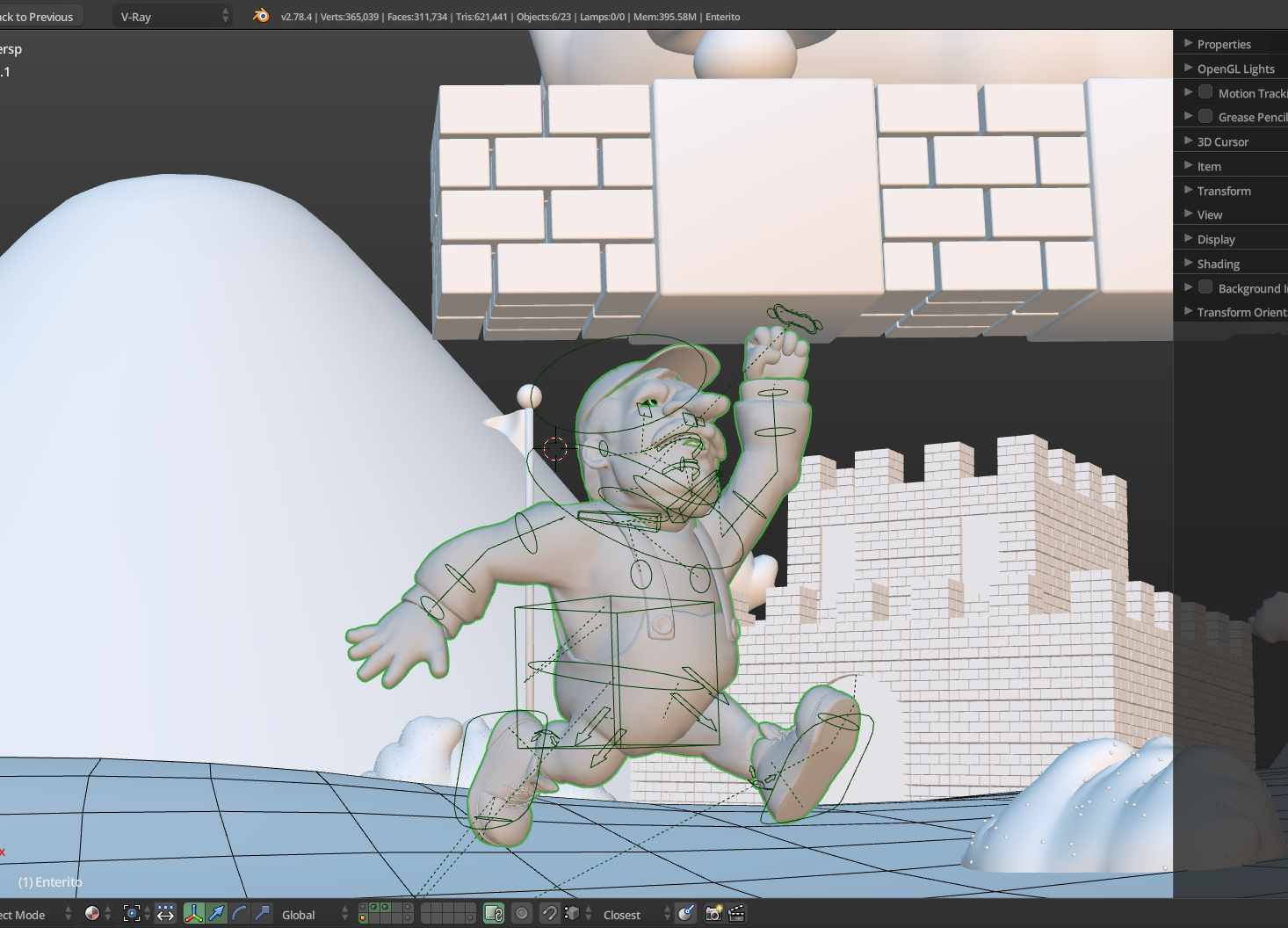Click the 3D cursor in the viewport
The height and width of the screenshot is (928, 1288).
pyautogui.click(x=555, y=449)
